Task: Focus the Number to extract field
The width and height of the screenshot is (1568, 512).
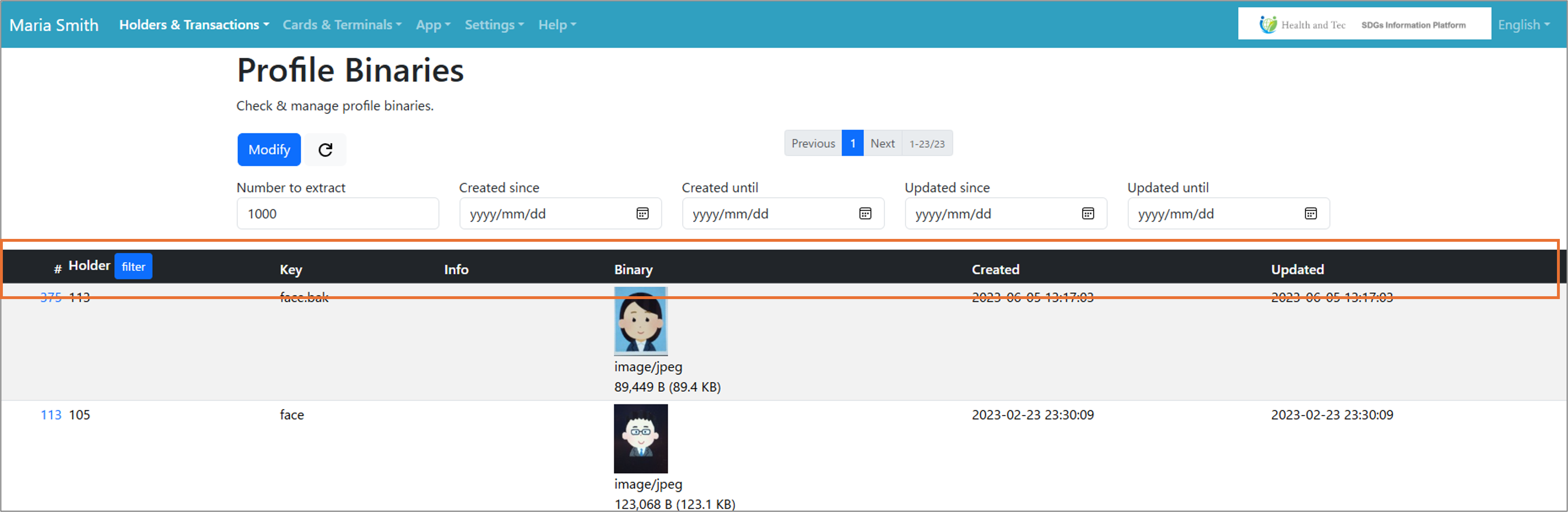Action: point(337,214)
